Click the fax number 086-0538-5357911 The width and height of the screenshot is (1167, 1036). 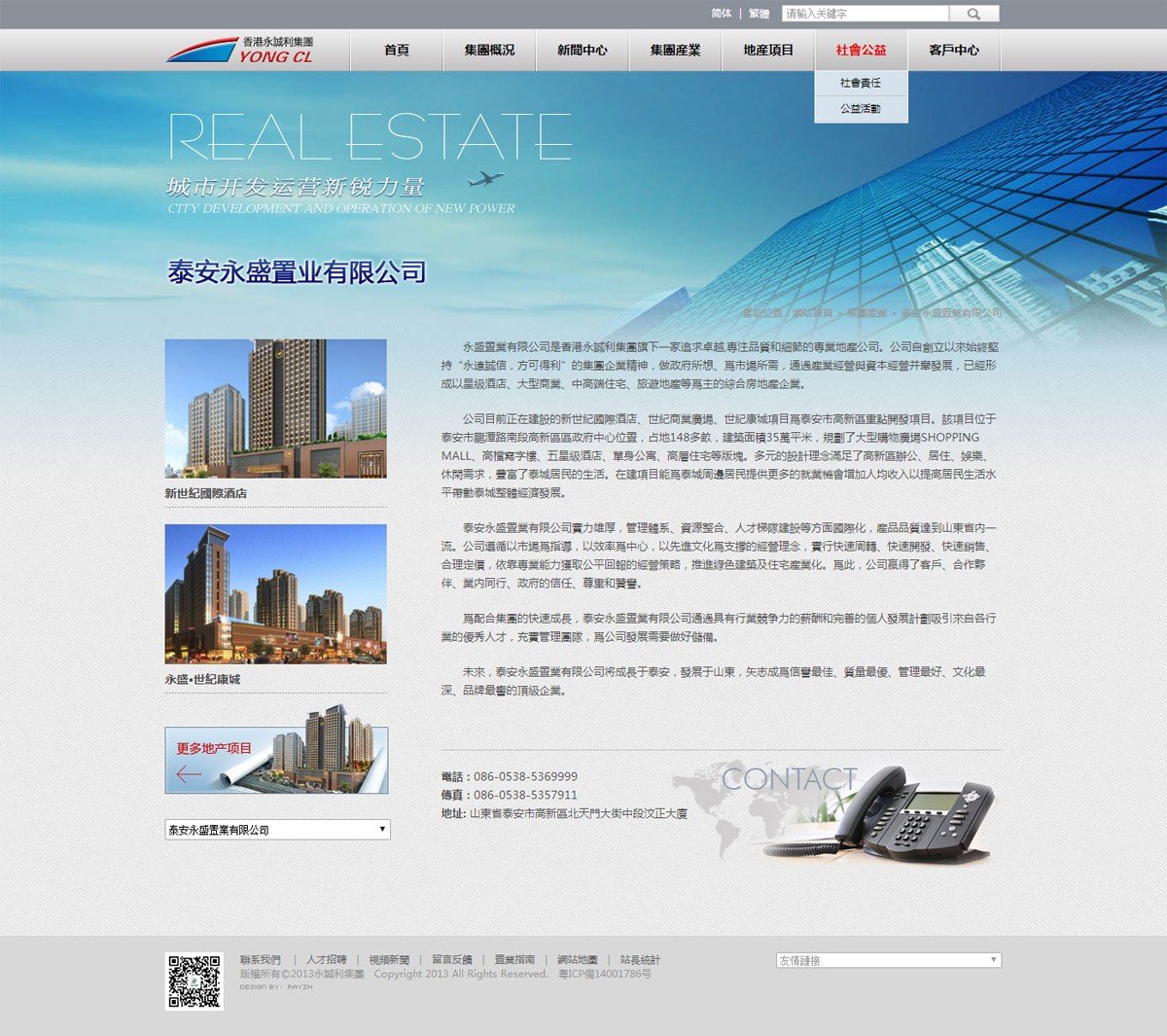(x=525, y=795)
